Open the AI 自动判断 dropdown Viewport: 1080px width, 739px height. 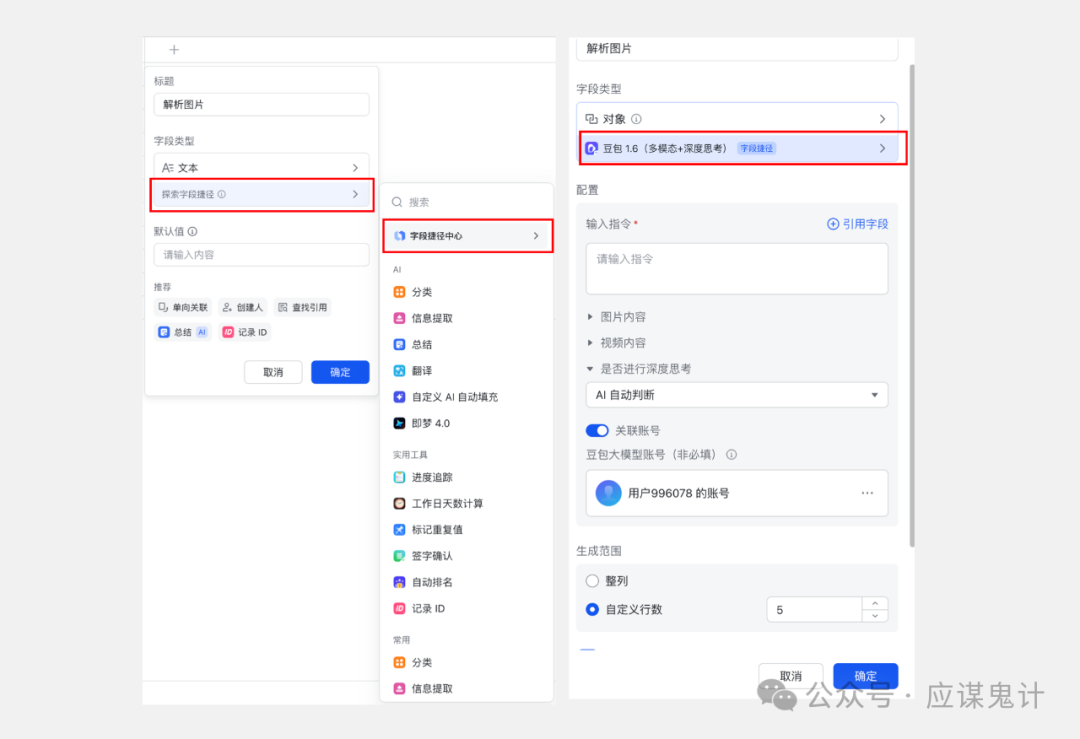pos(737,394)
